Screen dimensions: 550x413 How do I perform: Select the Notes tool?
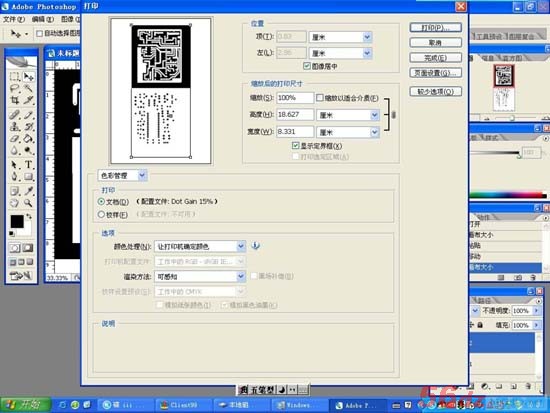pos(15,191)
